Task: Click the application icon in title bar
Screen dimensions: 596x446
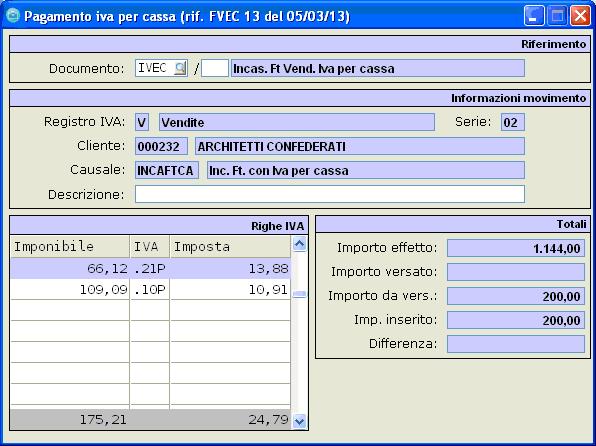Action: [x=13, y=16]
